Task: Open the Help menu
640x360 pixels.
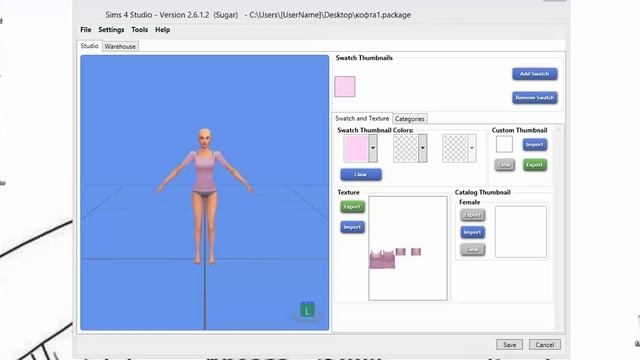Action: [x=162, y=30]
